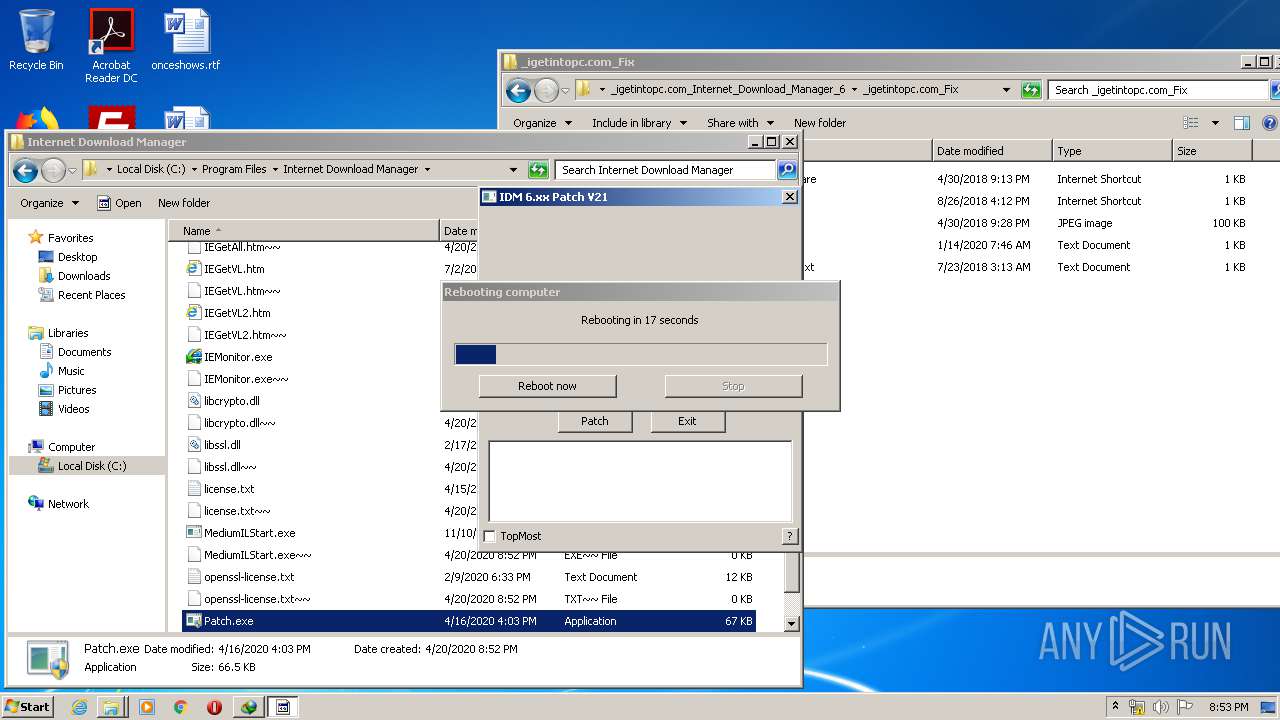Click the Exit button in IDM Patch
The height and width of the screenshot is (720, 1280).
[x=687, y=421]
